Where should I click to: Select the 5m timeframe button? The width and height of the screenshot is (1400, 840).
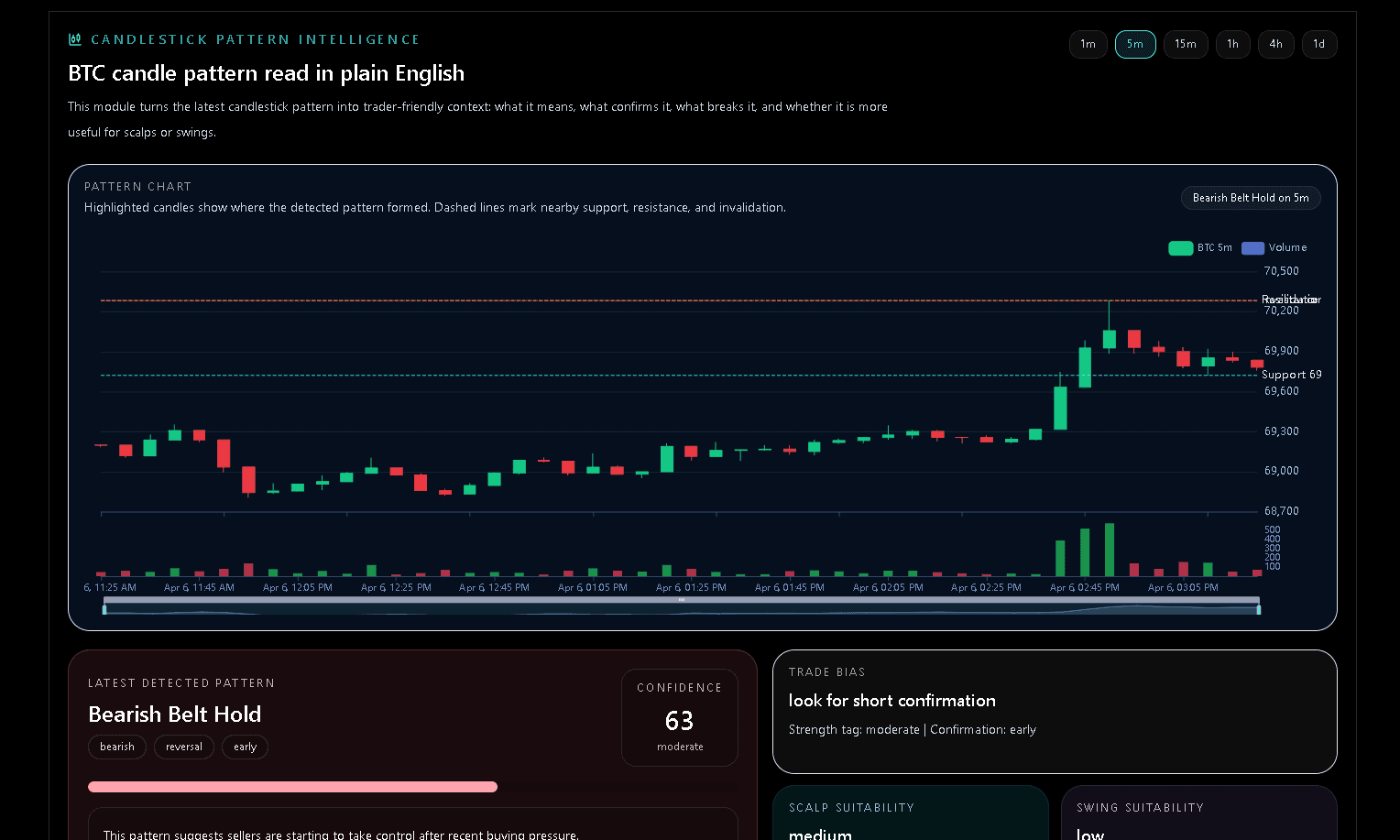[x=1135, y=44]
